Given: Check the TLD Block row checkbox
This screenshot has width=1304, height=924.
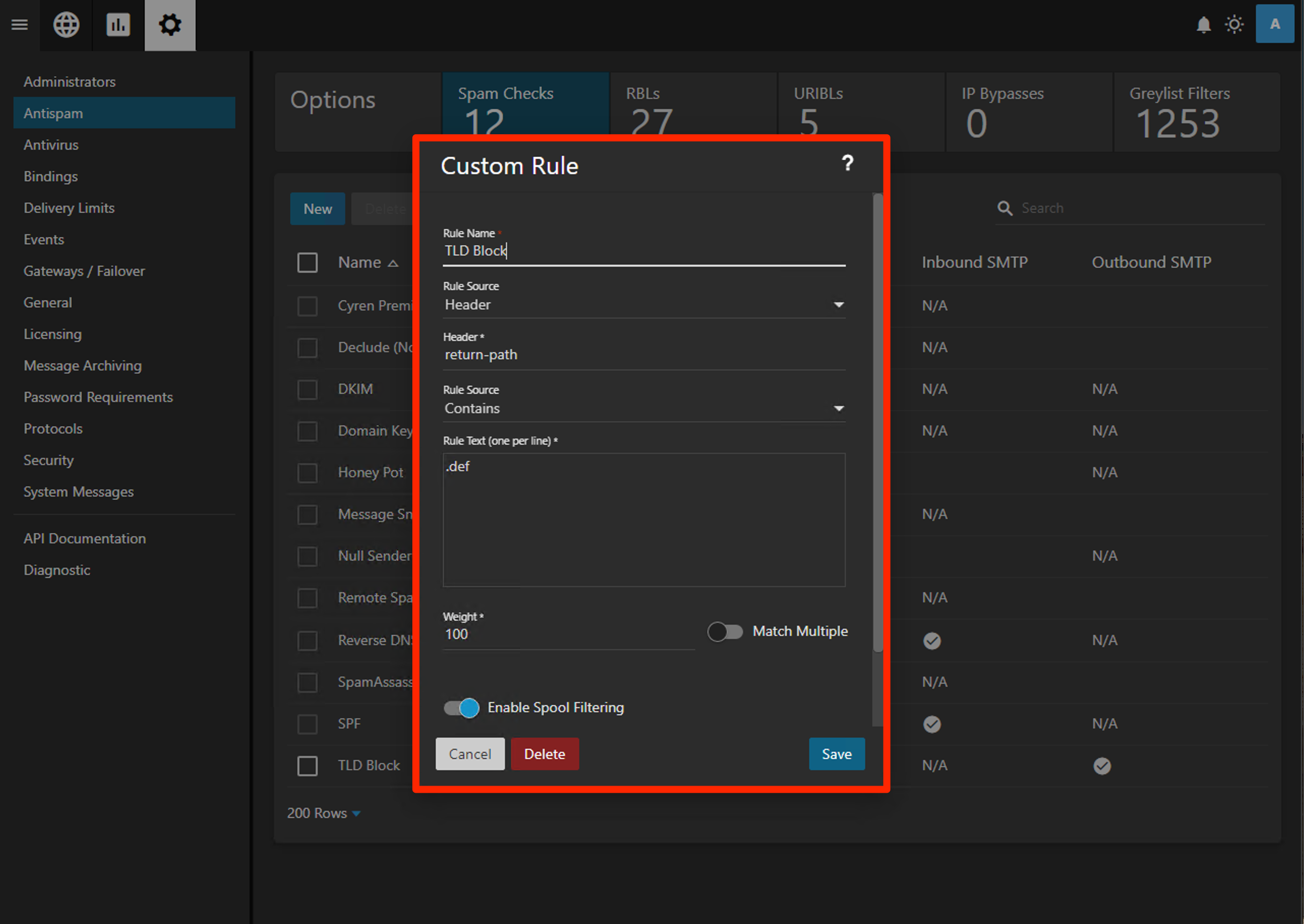Looking at the screenshot, I should [x=307, y=766].
